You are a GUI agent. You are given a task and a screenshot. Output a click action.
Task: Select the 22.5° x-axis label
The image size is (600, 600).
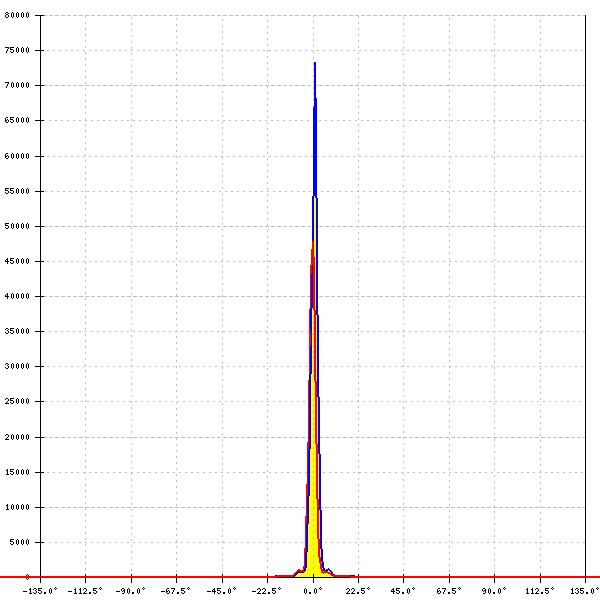tap(358, 591)
